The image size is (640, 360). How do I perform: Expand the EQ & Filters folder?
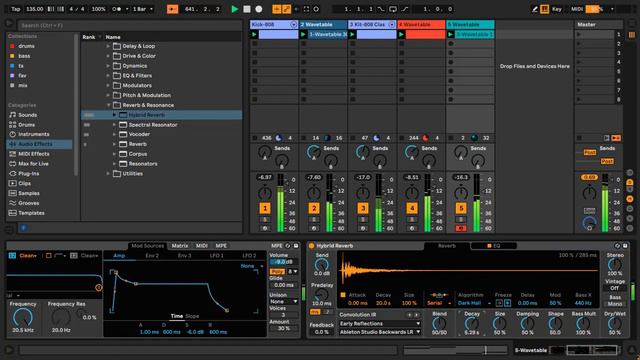click(108, 76)
